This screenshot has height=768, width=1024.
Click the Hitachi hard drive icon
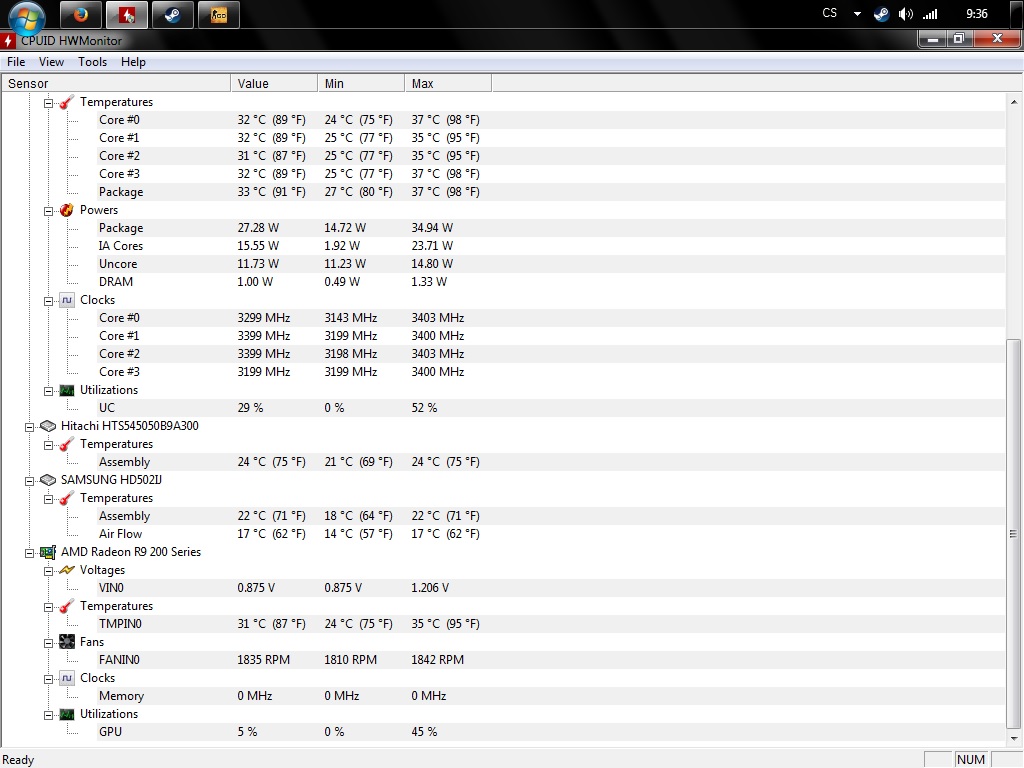point(48,426)
